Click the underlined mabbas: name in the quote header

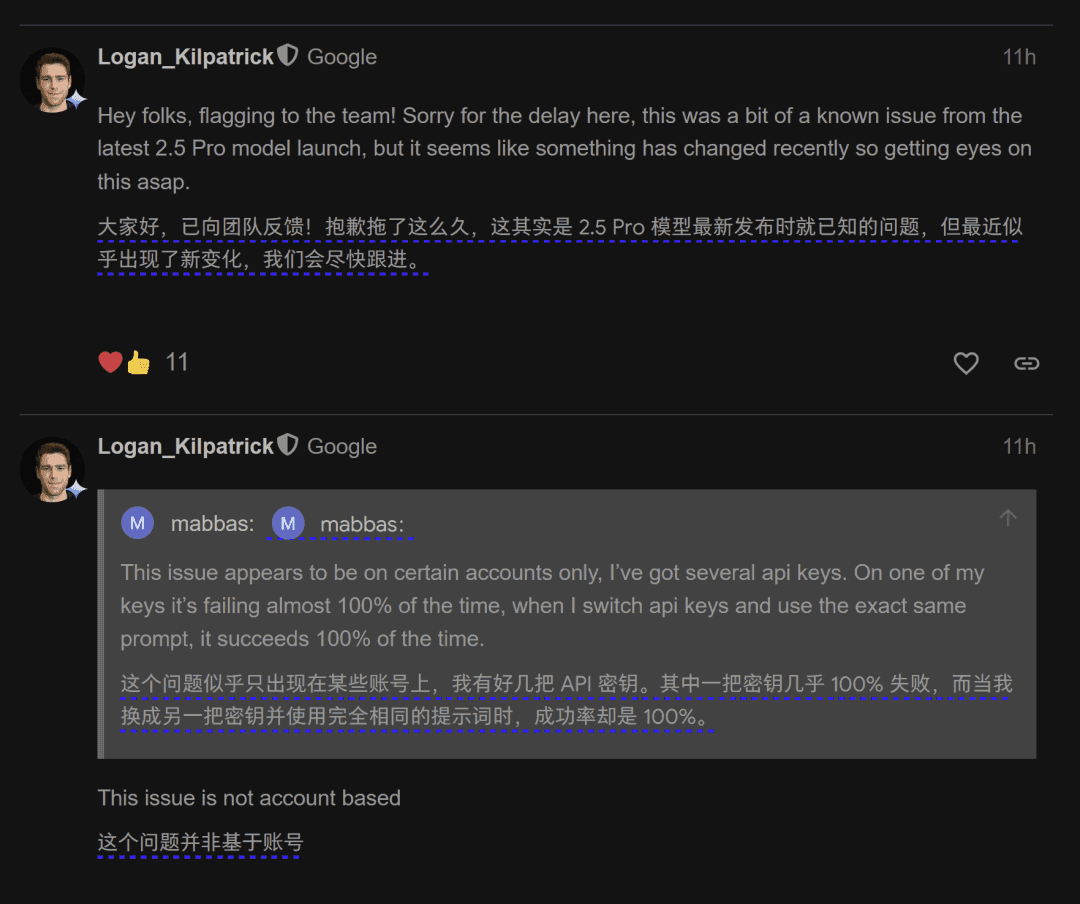click(x=362, y=524)
